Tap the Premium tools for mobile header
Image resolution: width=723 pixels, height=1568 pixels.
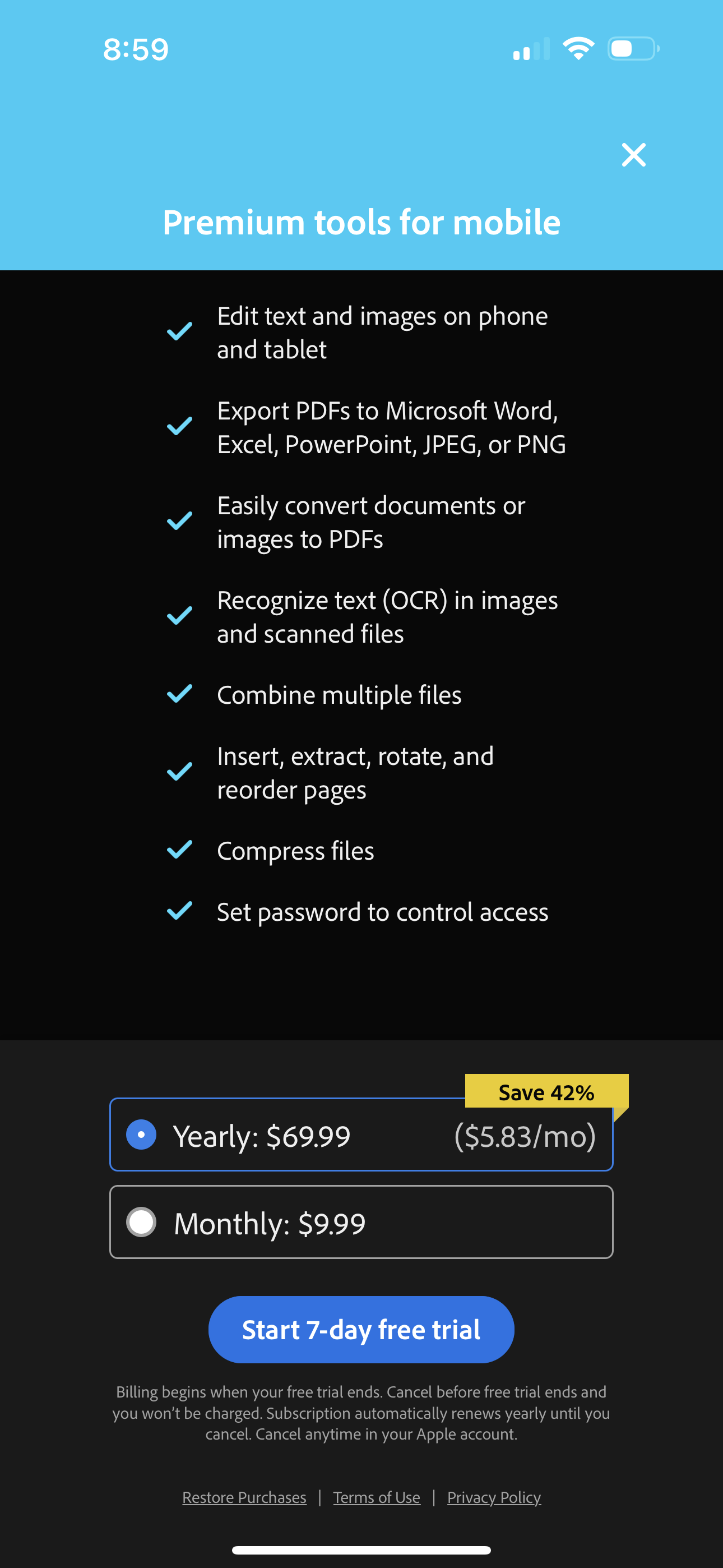point(361,222)
